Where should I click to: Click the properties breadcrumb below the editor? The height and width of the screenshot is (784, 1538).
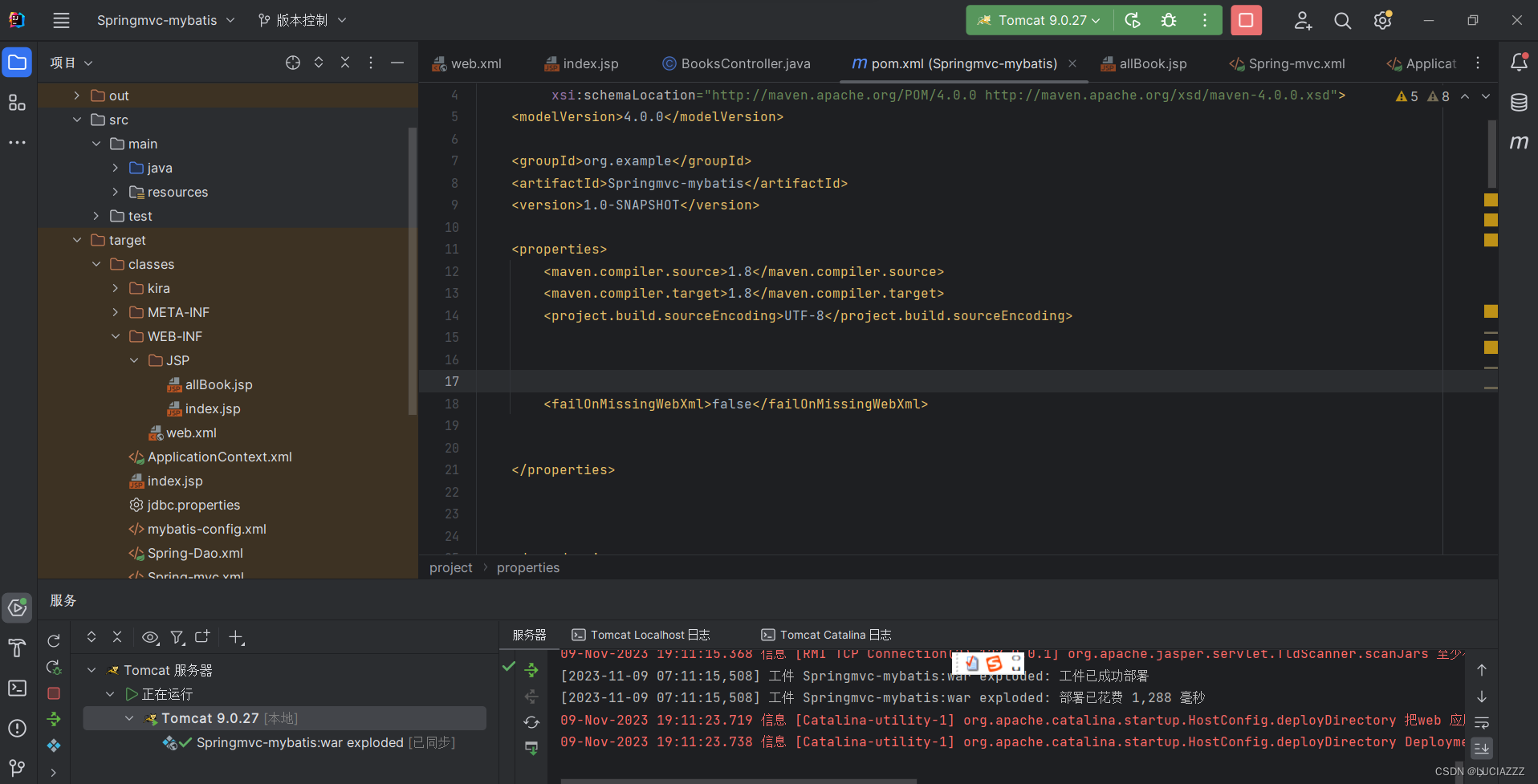pyautogui.click(x=527, y=567)
